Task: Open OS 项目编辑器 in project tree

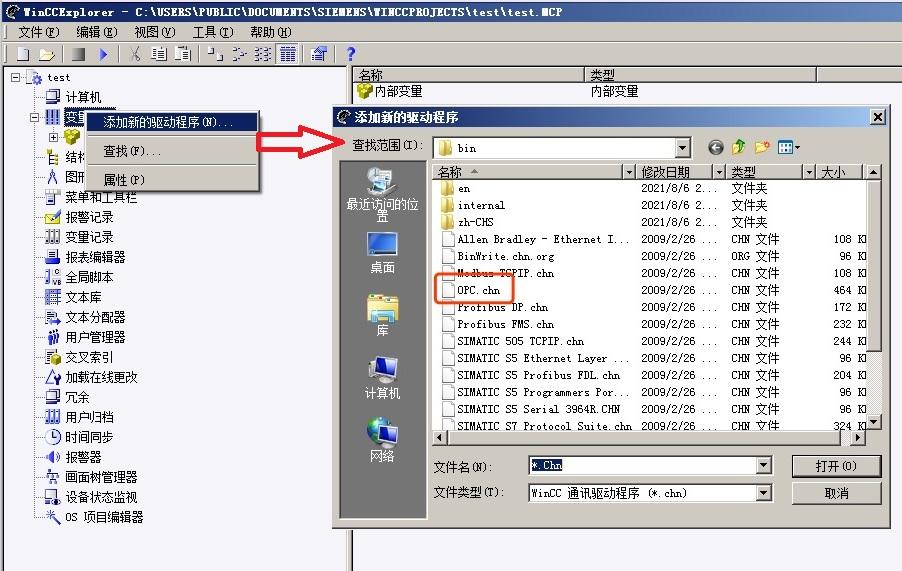Action: [104, 517]
